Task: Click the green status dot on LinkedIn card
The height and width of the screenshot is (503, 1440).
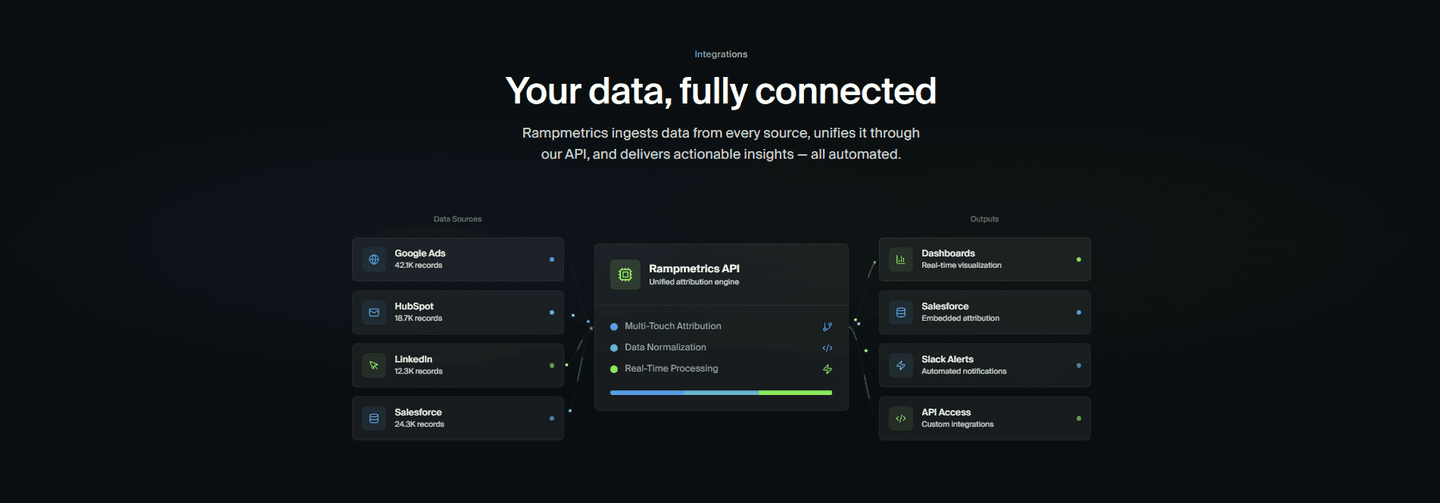Action: 551,365
